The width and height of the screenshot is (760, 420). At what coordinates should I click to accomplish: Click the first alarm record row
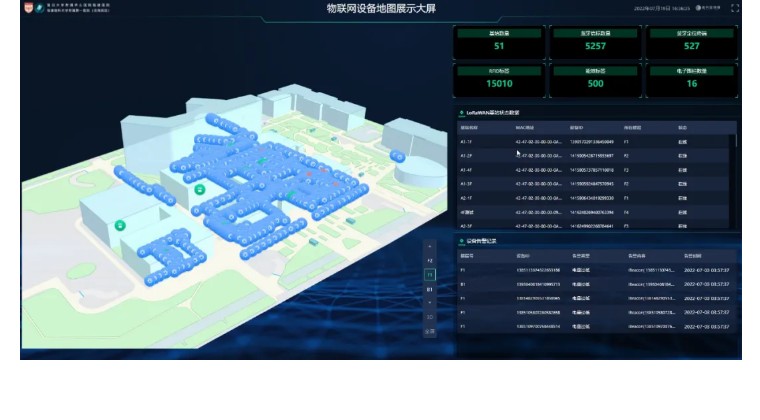click(596, 270)
